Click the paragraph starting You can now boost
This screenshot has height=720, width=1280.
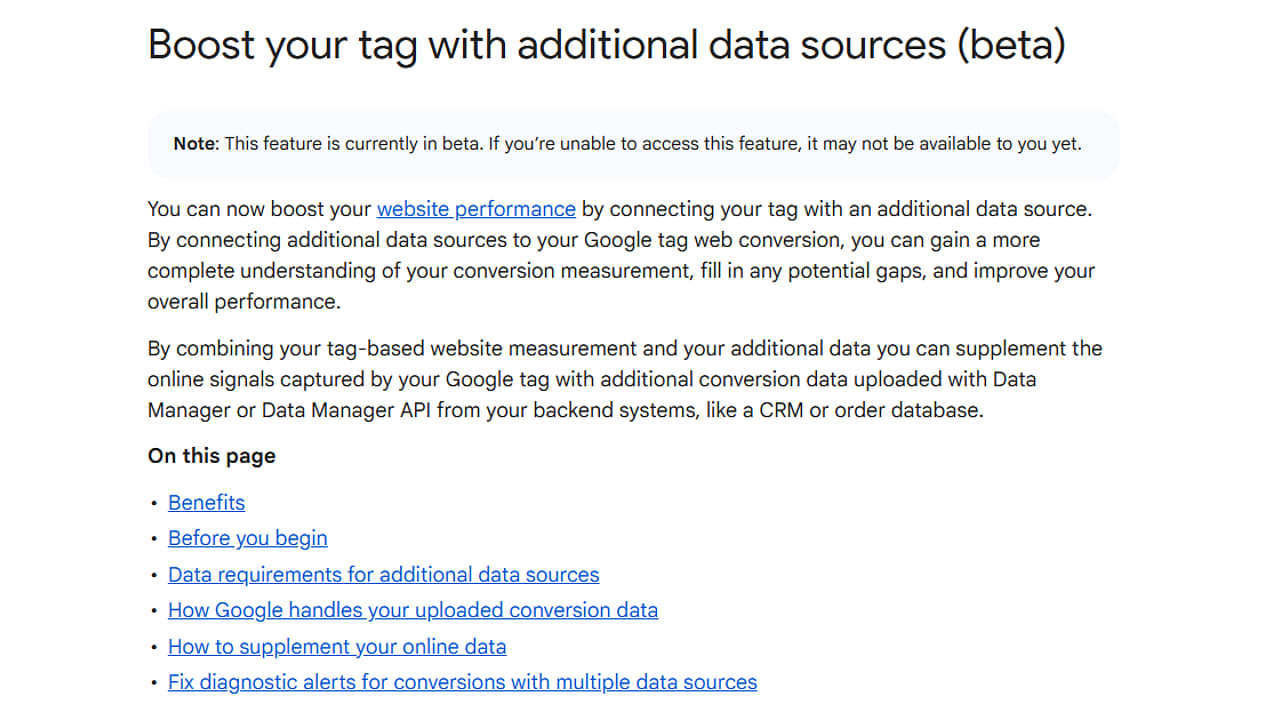tap(622, 255)
